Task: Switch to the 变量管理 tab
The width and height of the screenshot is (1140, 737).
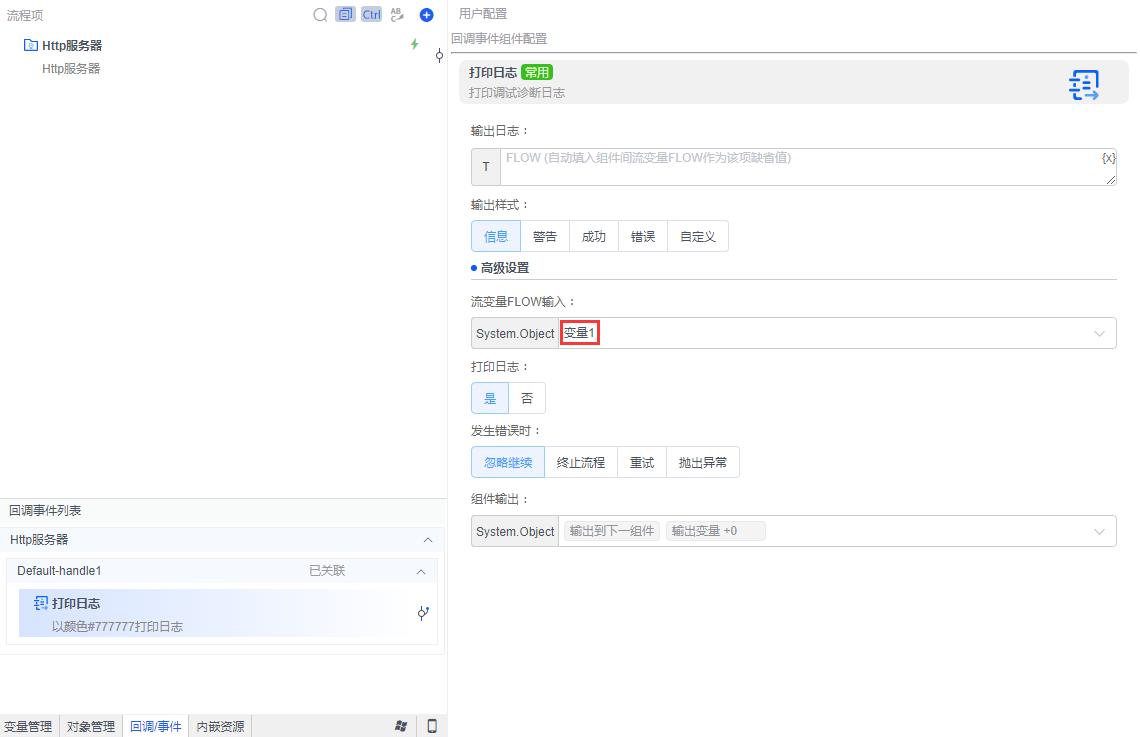Action: click(28, 726)
